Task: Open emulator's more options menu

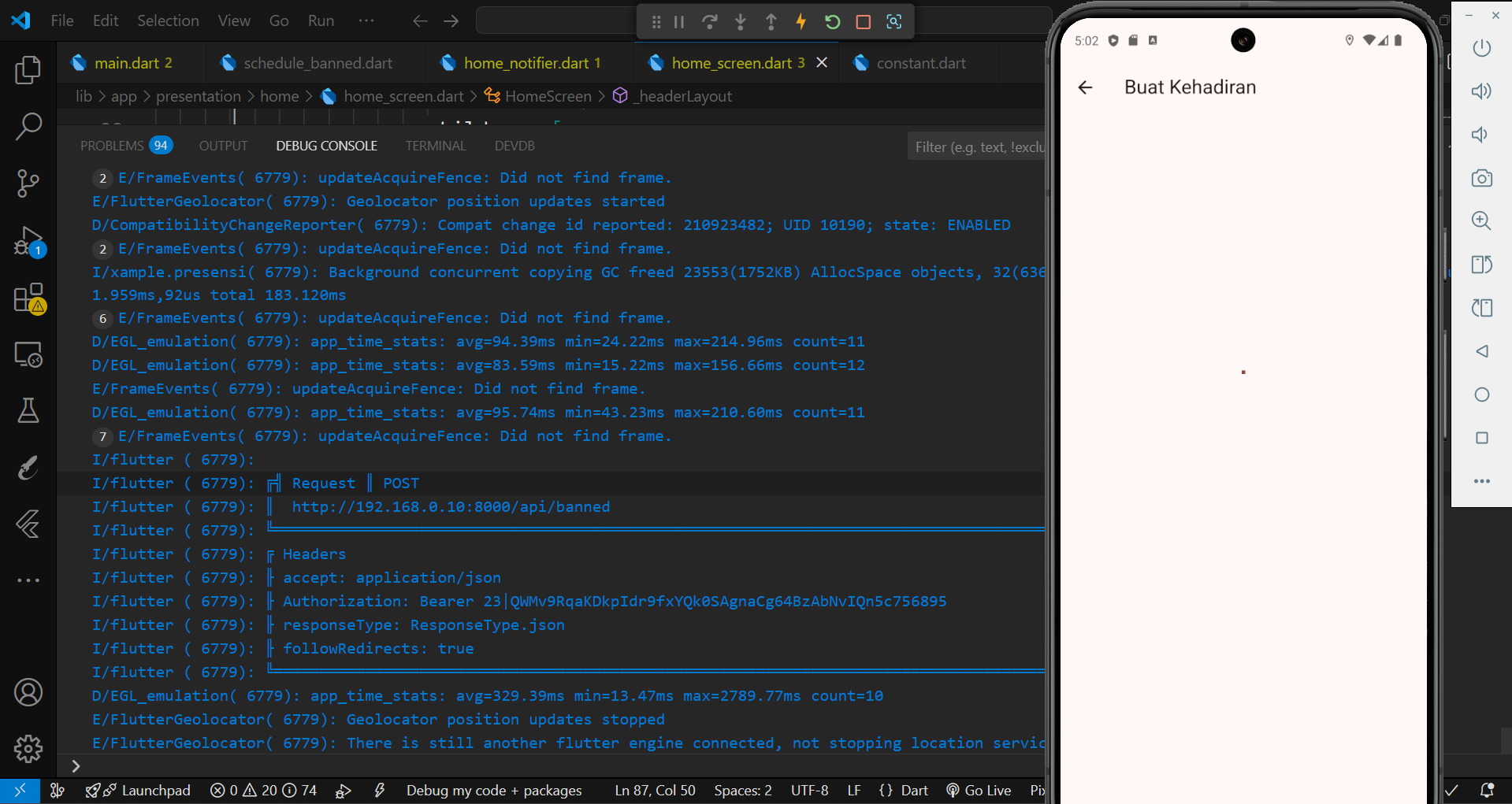Action: [1481, 481]
